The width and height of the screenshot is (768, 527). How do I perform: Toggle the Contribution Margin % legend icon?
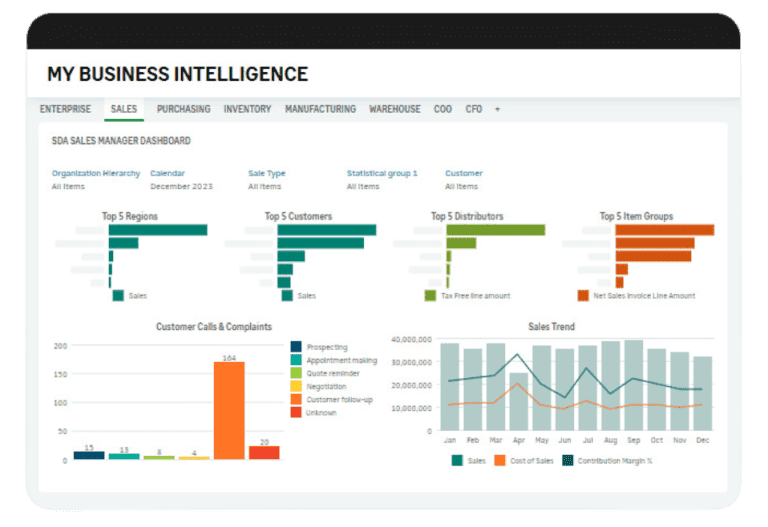pos(570,460)
